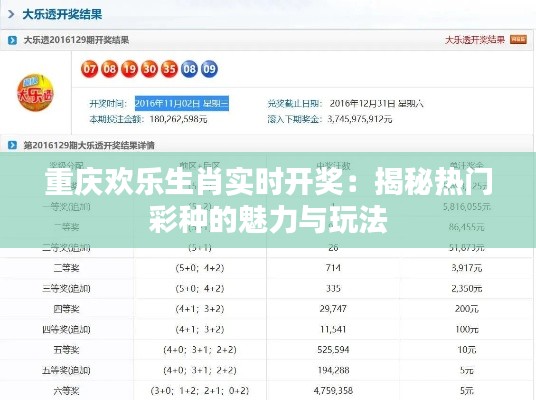Click the 大乐透 lottery logo

click(35, 93)
